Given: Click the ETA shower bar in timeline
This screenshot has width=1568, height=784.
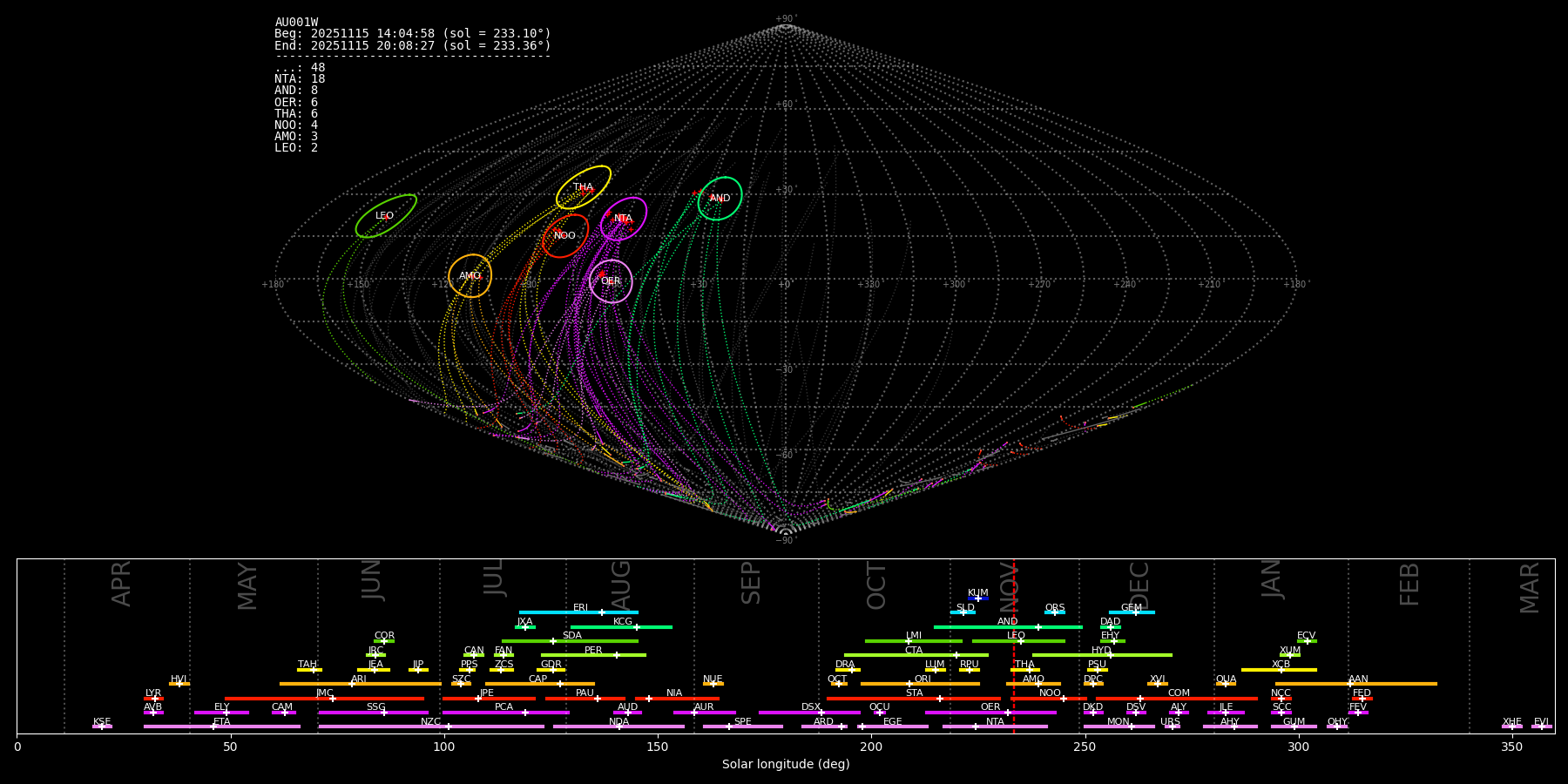Looking at the screenshot, I should pos(221,727).
